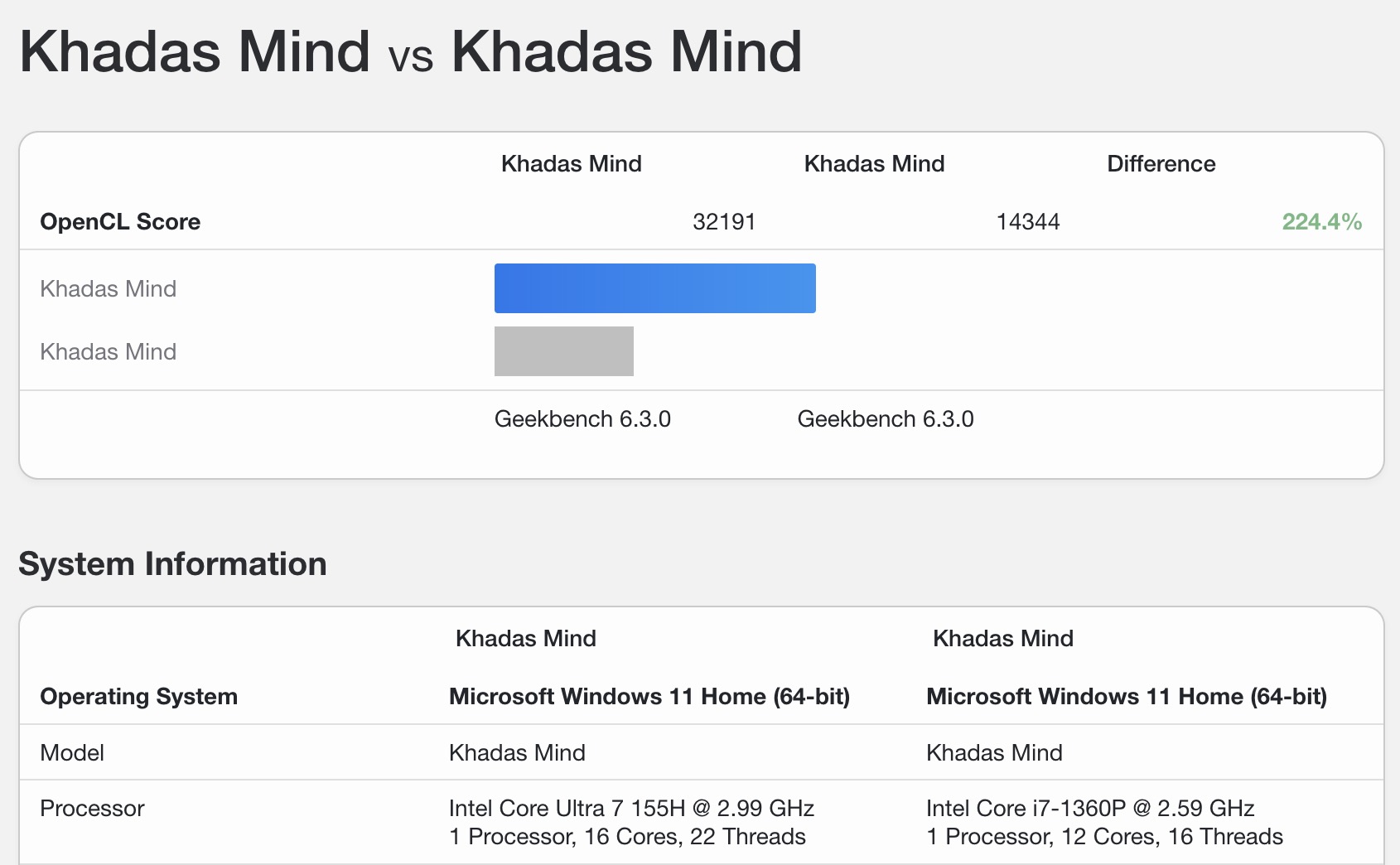Screen dimensions: 1400x865
Task: Click the page title Khadas Mind vs Khadas Mind
Action: (x=410, y=51)
